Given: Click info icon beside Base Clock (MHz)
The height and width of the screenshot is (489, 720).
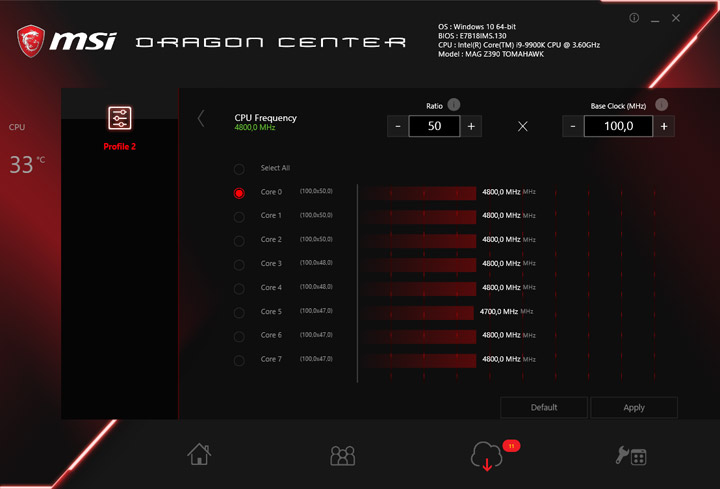Looking at the screenshot, I should [x=661, y=105].
